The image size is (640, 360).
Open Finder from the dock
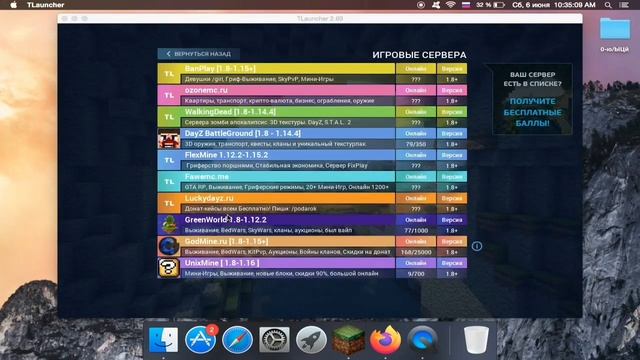pyautogui.click(x=163, y=340)
